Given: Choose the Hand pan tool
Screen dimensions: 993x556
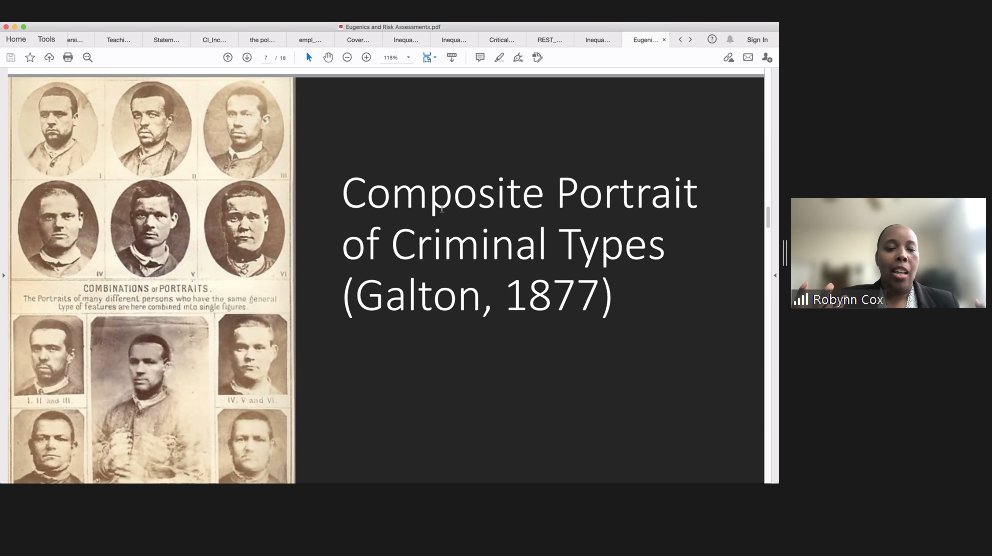Looking at the screenshot, I should point(328,58).
